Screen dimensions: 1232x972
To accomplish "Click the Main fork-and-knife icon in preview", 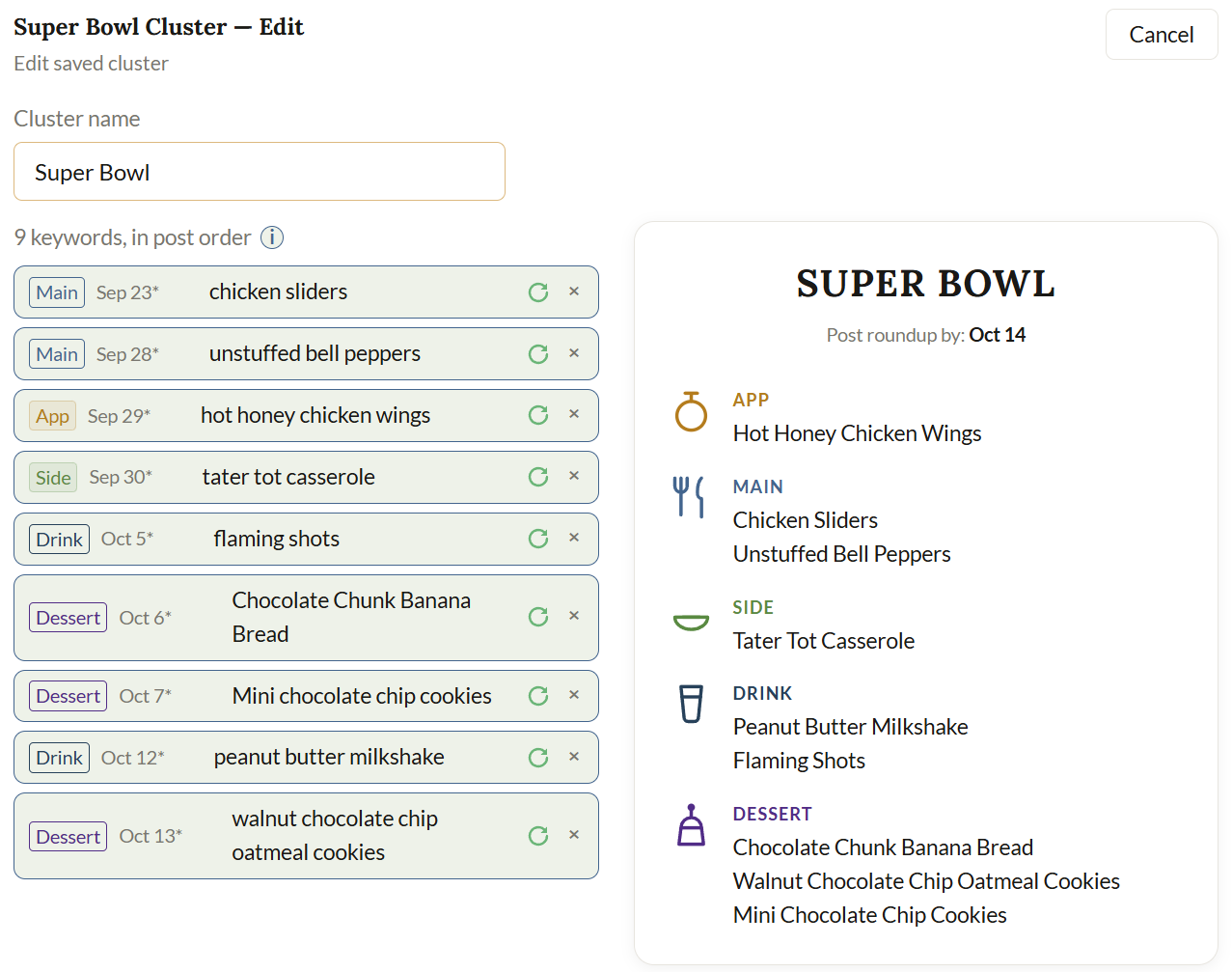I will click(689, 497).
